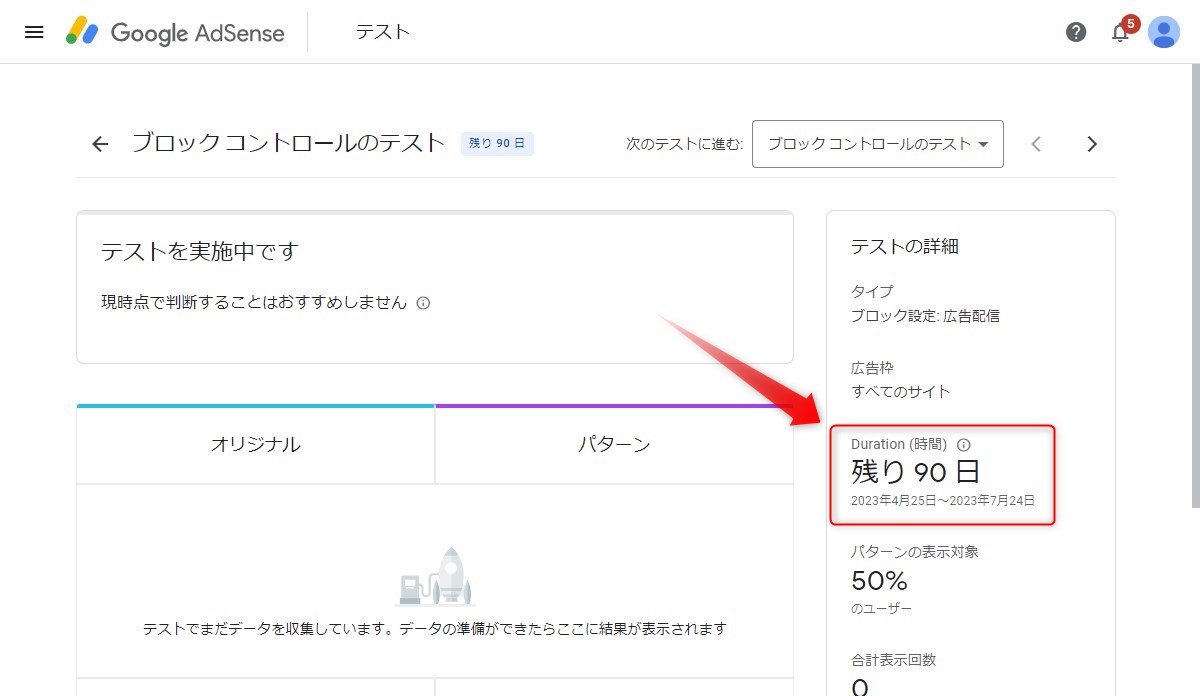Viewport: 1200px width, 696px height.
Task: Select the パターン column header
Action: [614, 445]
